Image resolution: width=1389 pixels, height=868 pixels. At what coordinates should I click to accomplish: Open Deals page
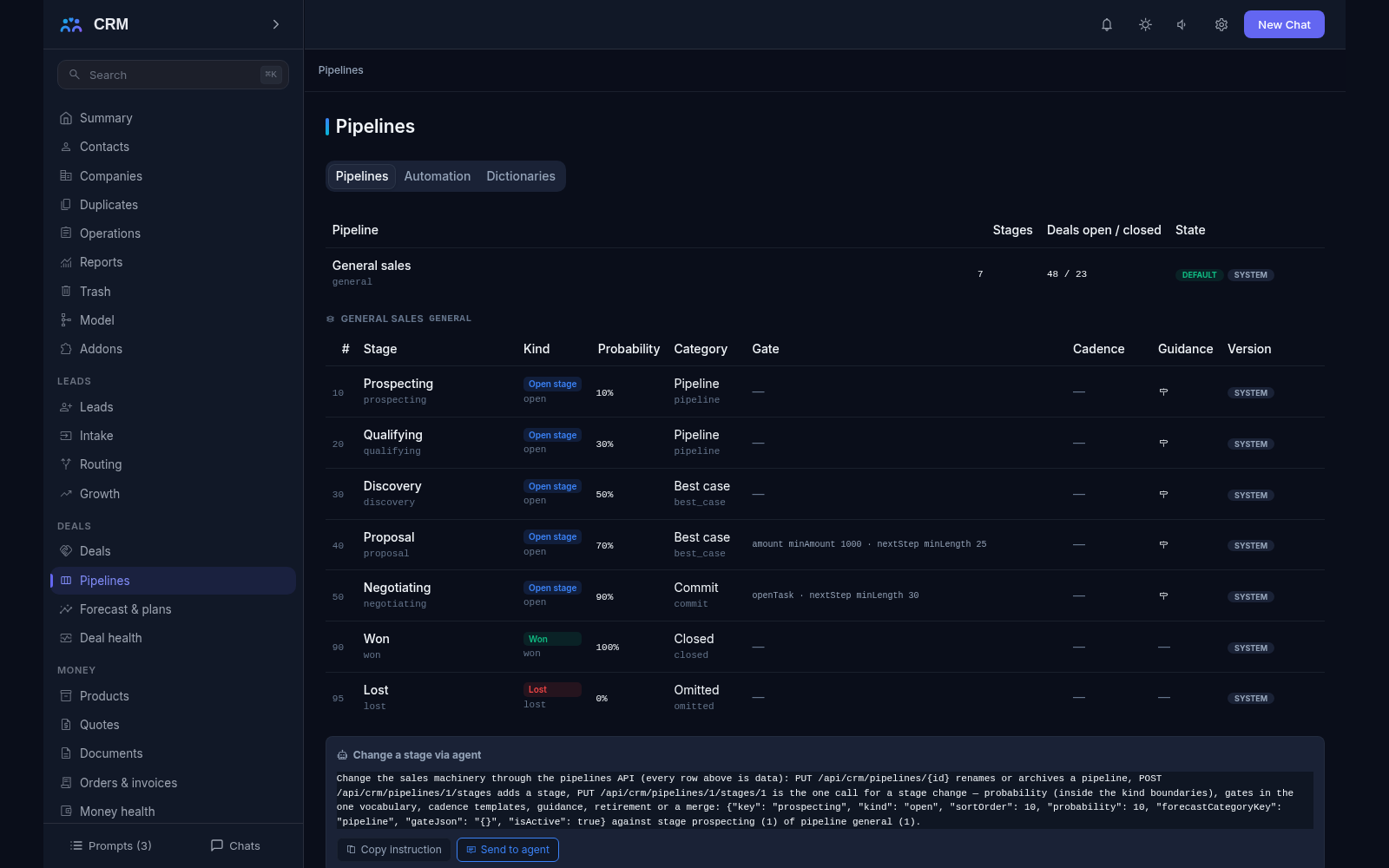[173, 551]
